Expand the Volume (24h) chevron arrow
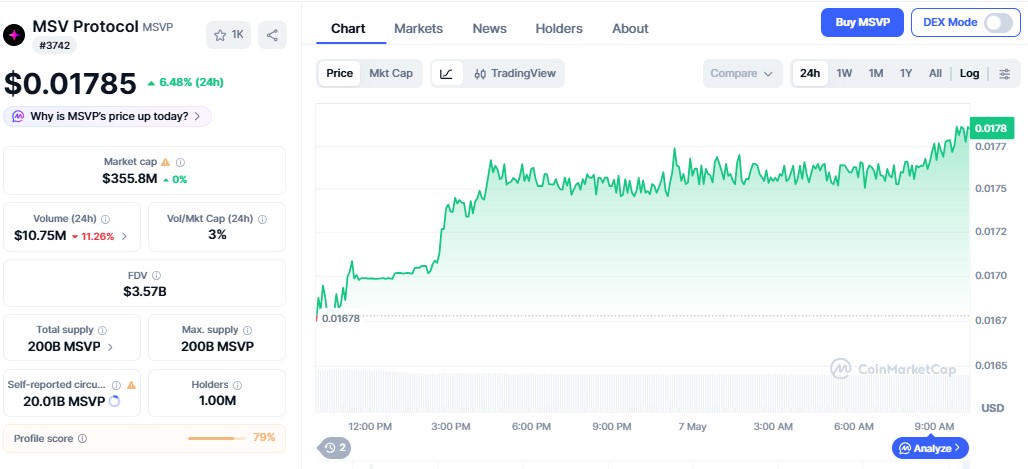This screenshot has height=469, width=1028. point(125,236)
